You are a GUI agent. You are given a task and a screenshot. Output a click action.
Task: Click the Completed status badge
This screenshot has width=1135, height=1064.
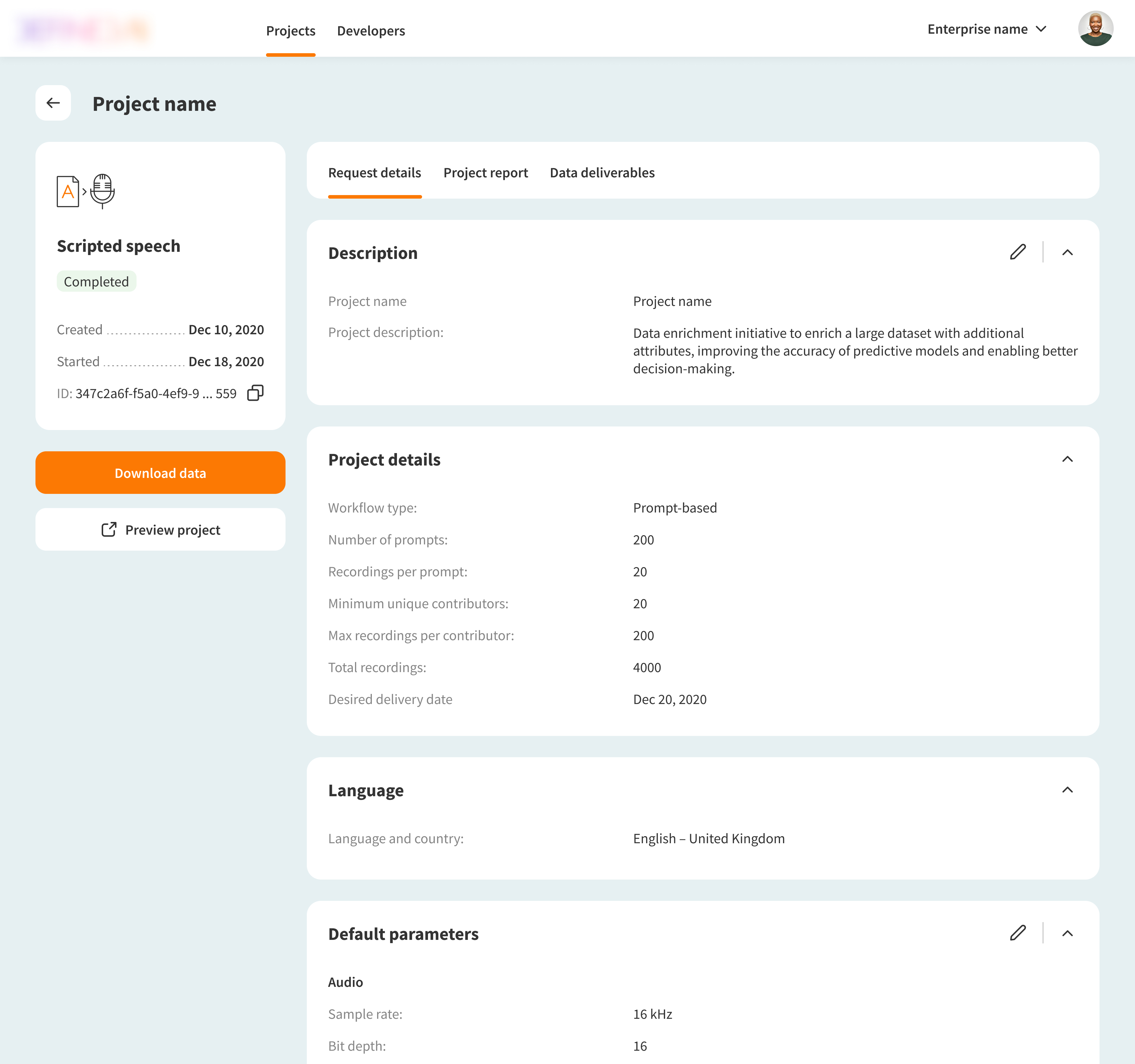point(96,281)
